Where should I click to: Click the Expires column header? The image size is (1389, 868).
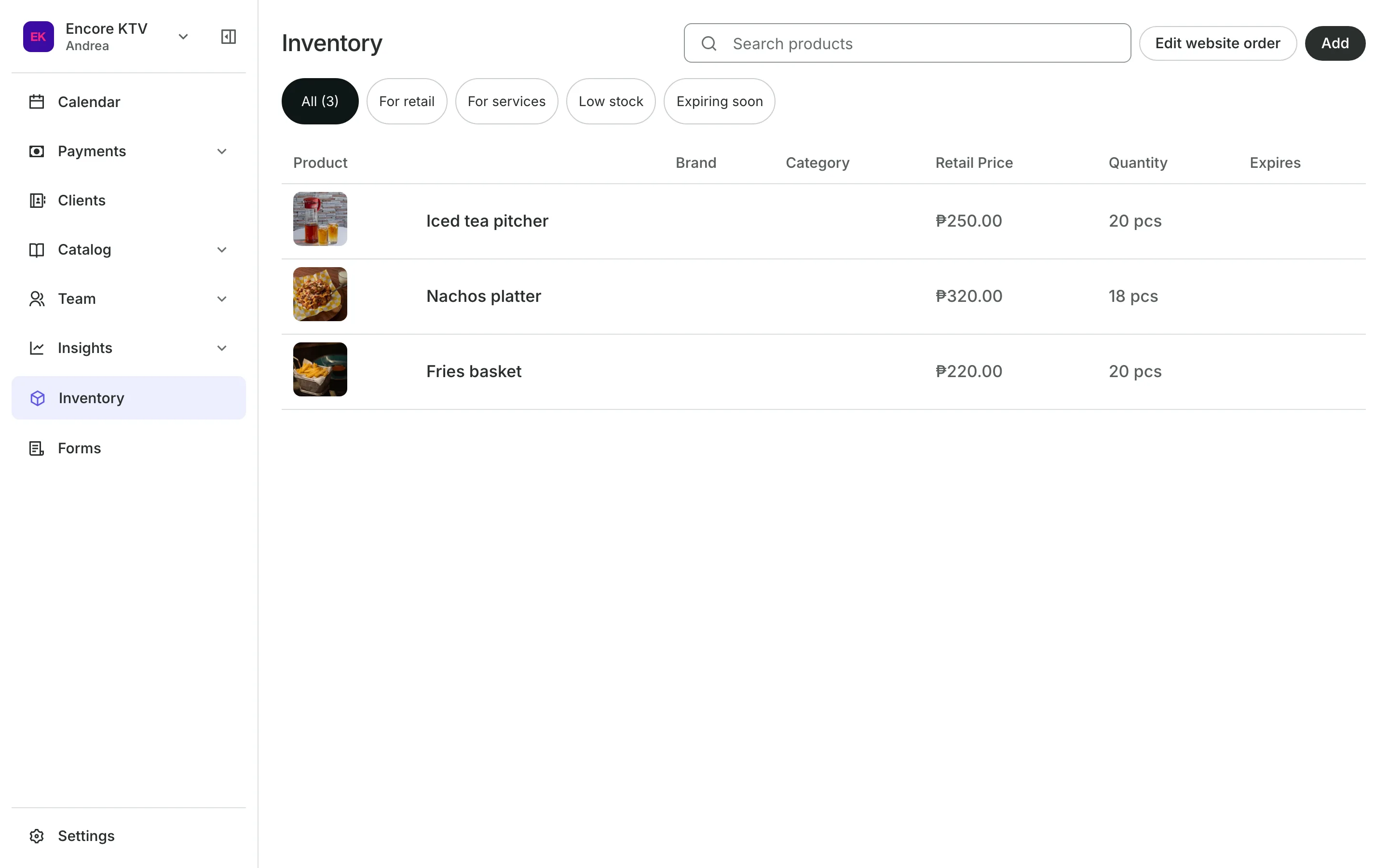point(1275,163)
